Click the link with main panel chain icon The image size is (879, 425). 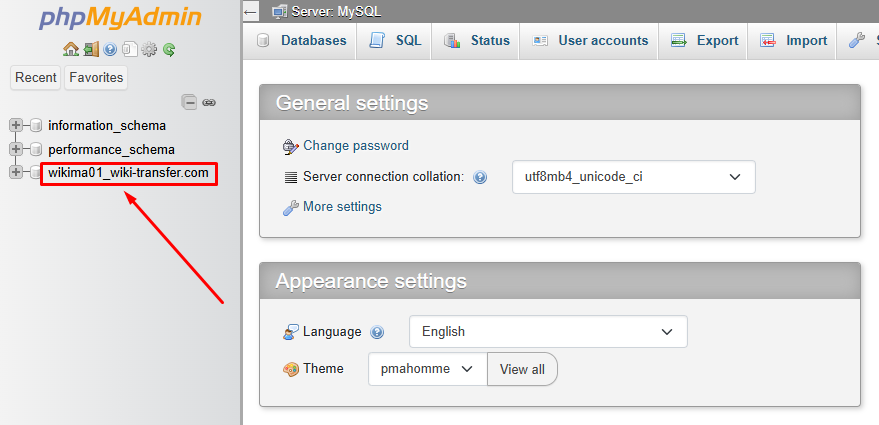(x=209, y=103)
